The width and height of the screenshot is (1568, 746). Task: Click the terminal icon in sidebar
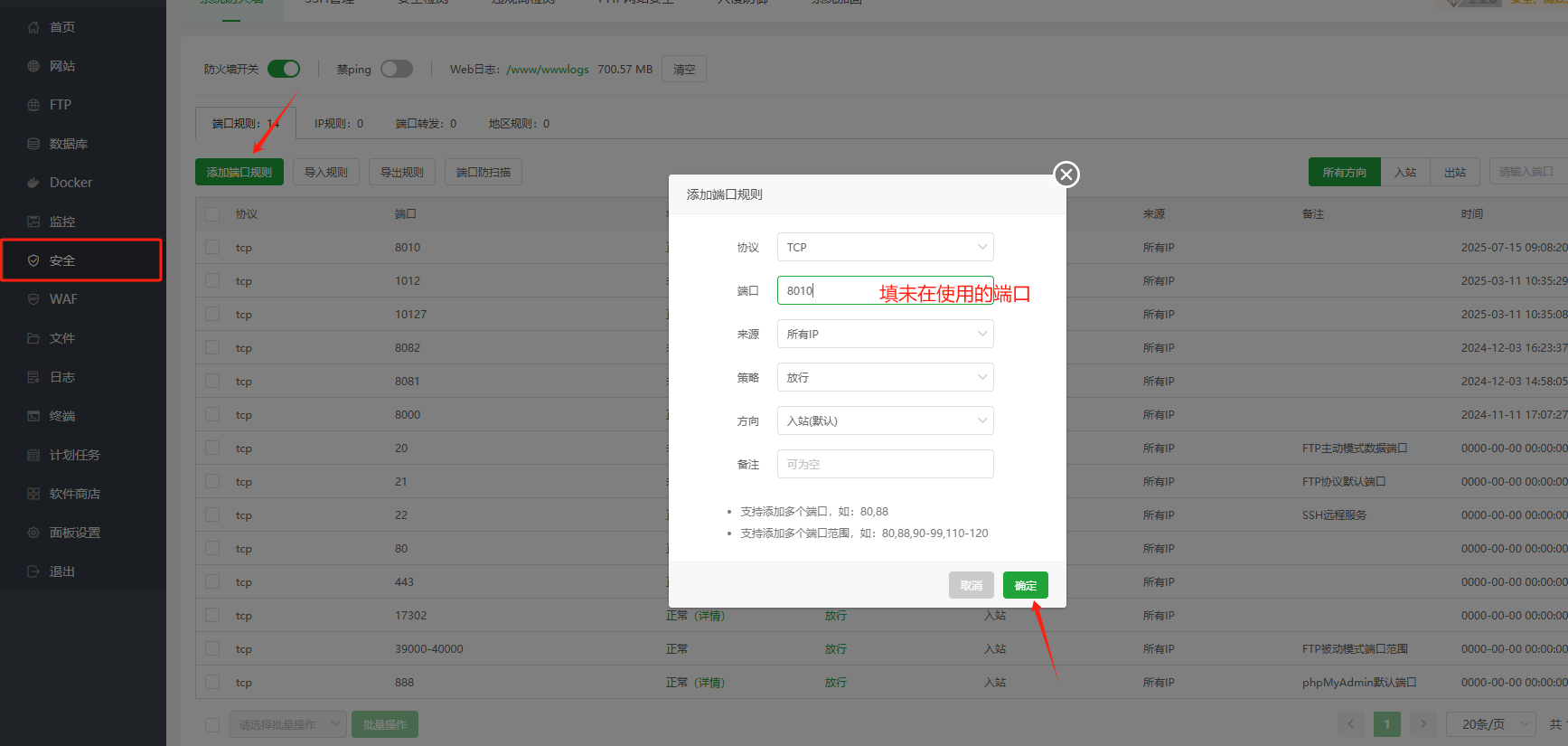click(33, 416)
